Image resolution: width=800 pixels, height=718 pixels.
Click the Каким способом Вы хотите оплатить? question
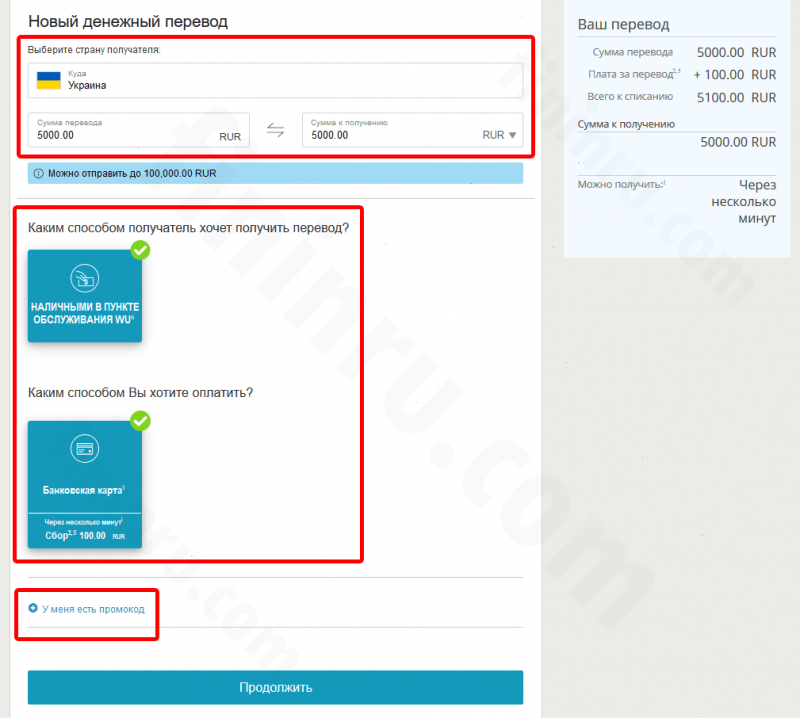[140, 393]
